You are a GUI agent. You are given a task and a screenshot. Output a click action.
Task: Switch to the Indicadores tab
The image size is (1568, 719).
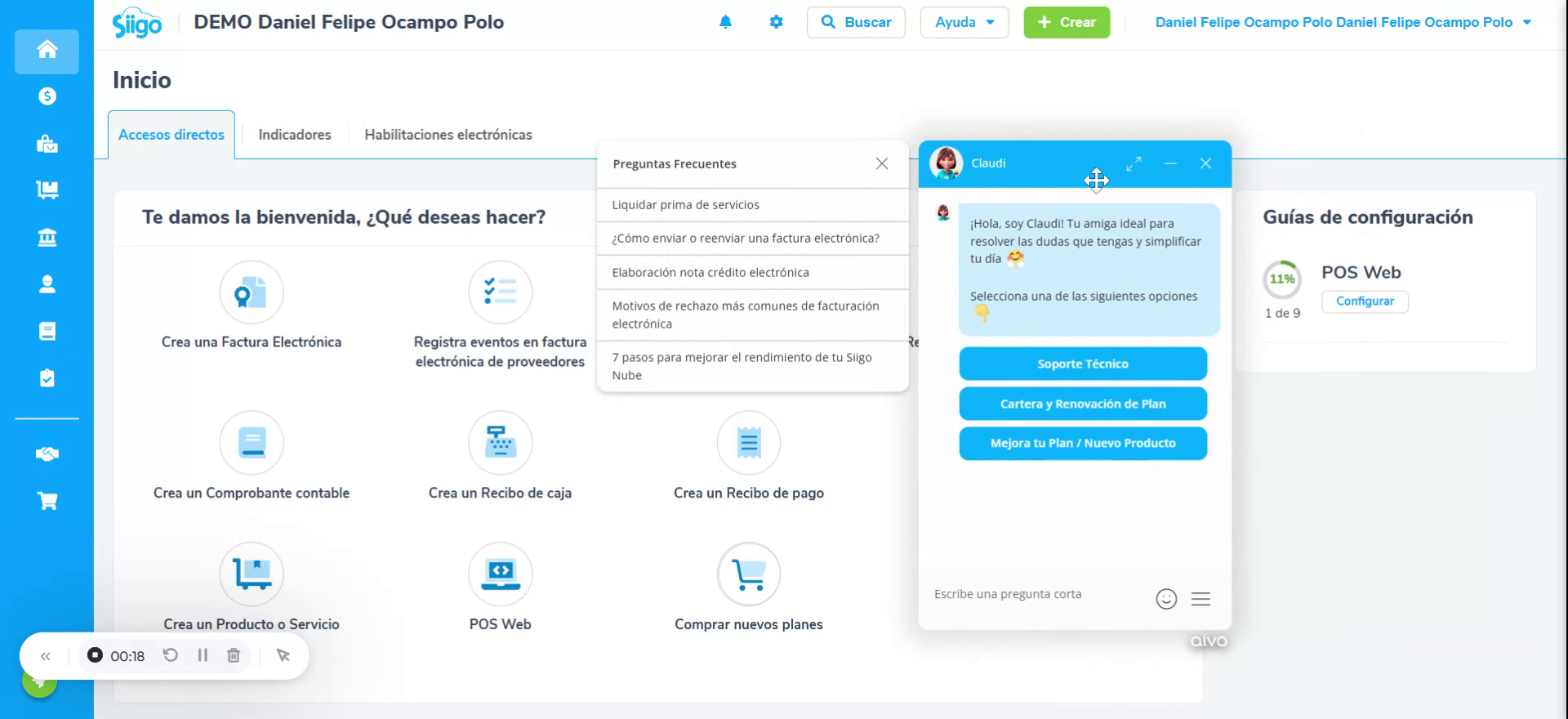pyautogui.click(x=295, y=135)
